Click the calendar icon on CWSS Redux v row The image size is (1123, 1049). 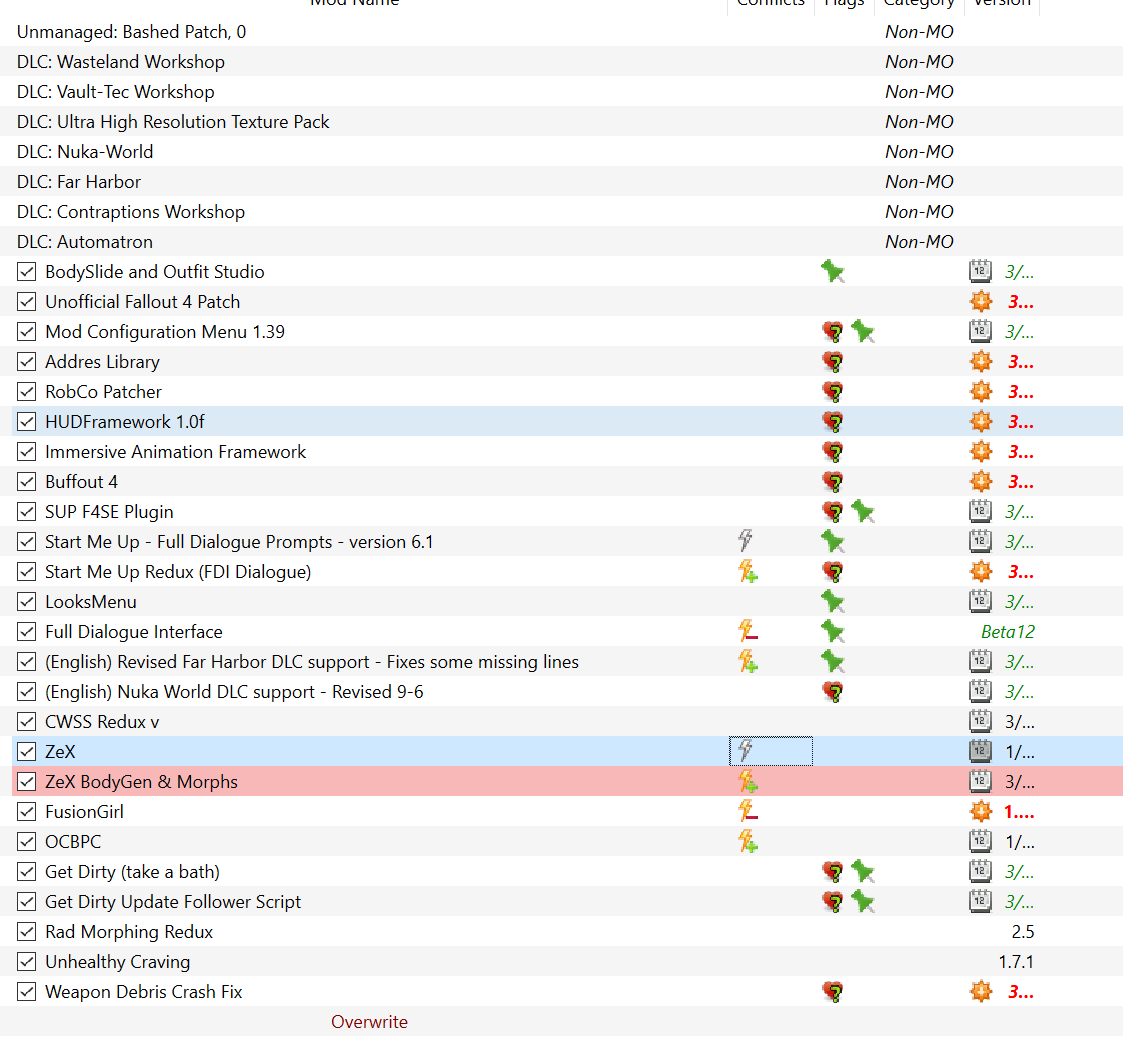[980, 721]
